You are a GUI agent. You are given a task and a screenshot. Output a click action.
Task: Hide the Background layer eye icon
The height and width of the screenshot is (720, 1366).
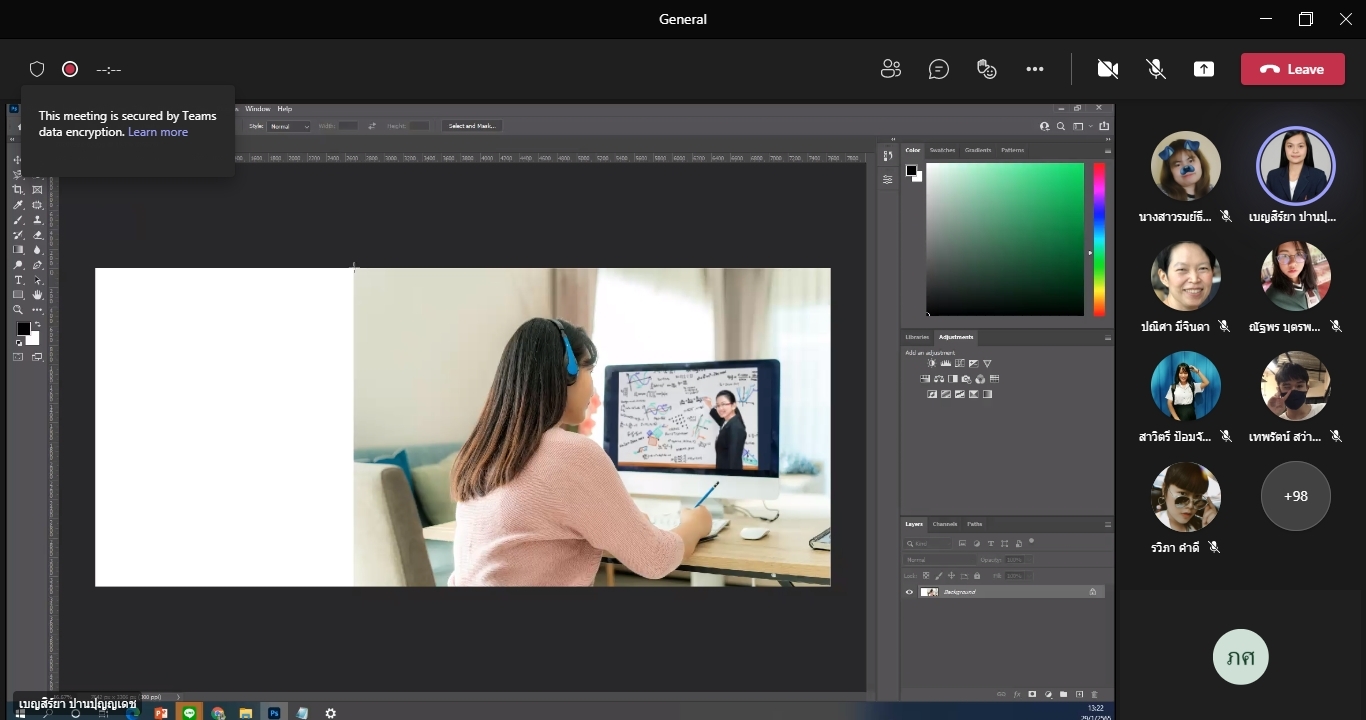[909, 592]
